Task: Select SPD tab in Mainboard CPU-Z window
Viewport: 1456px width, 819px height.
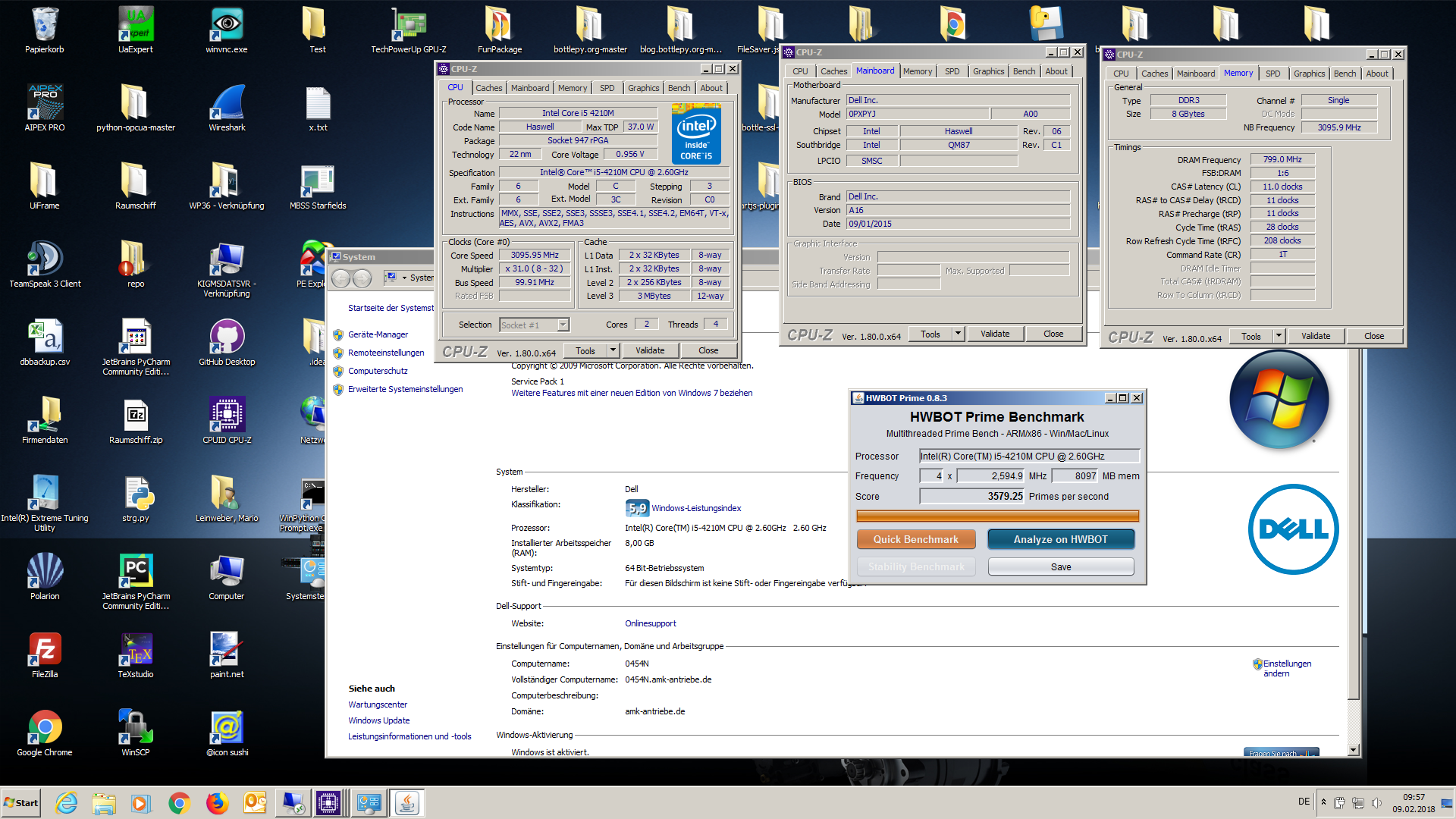Action: coord(952,71)
